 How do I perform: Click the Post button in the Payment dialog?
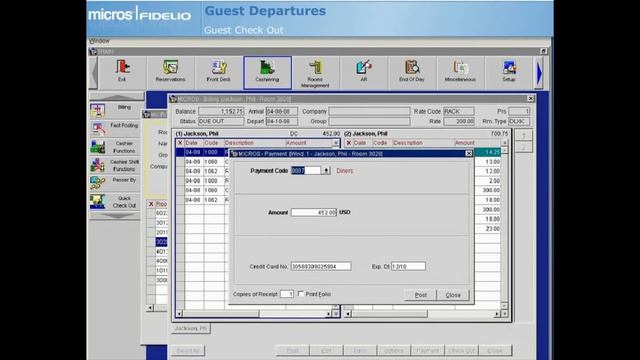point(420,295)
